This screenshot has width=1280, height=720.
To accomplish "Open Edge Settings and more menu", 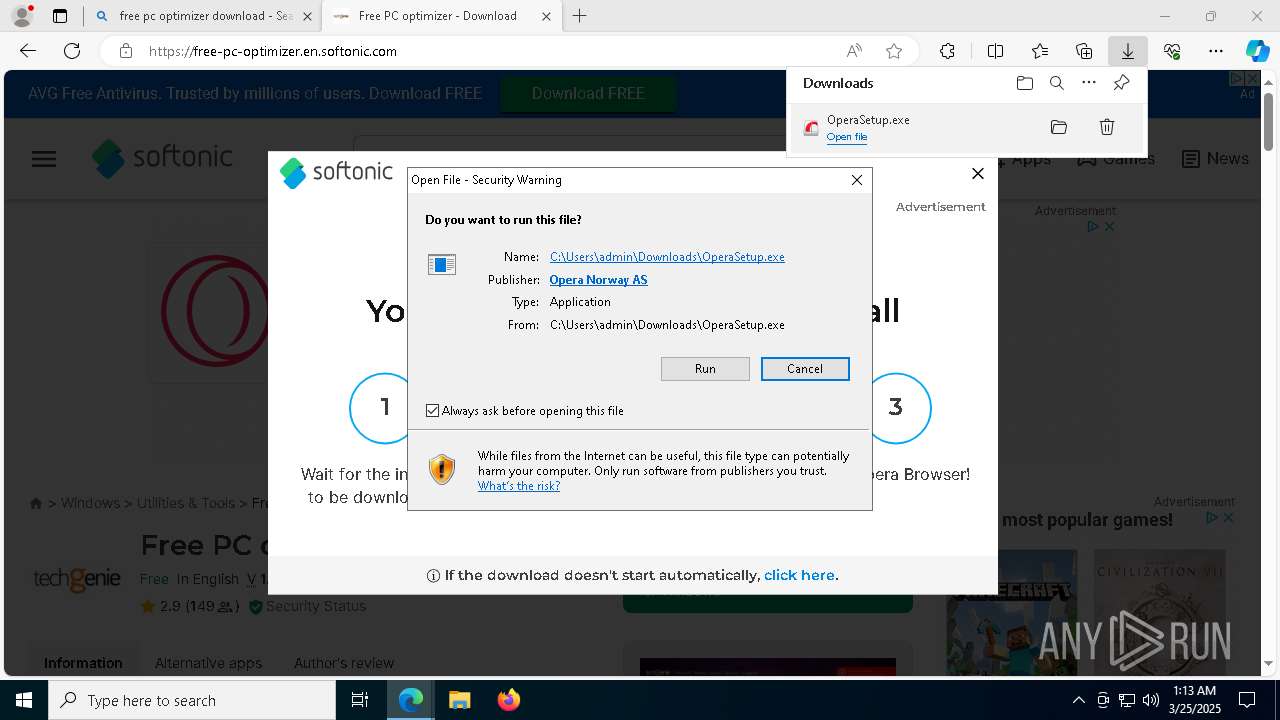I will tap(1216, 51).
